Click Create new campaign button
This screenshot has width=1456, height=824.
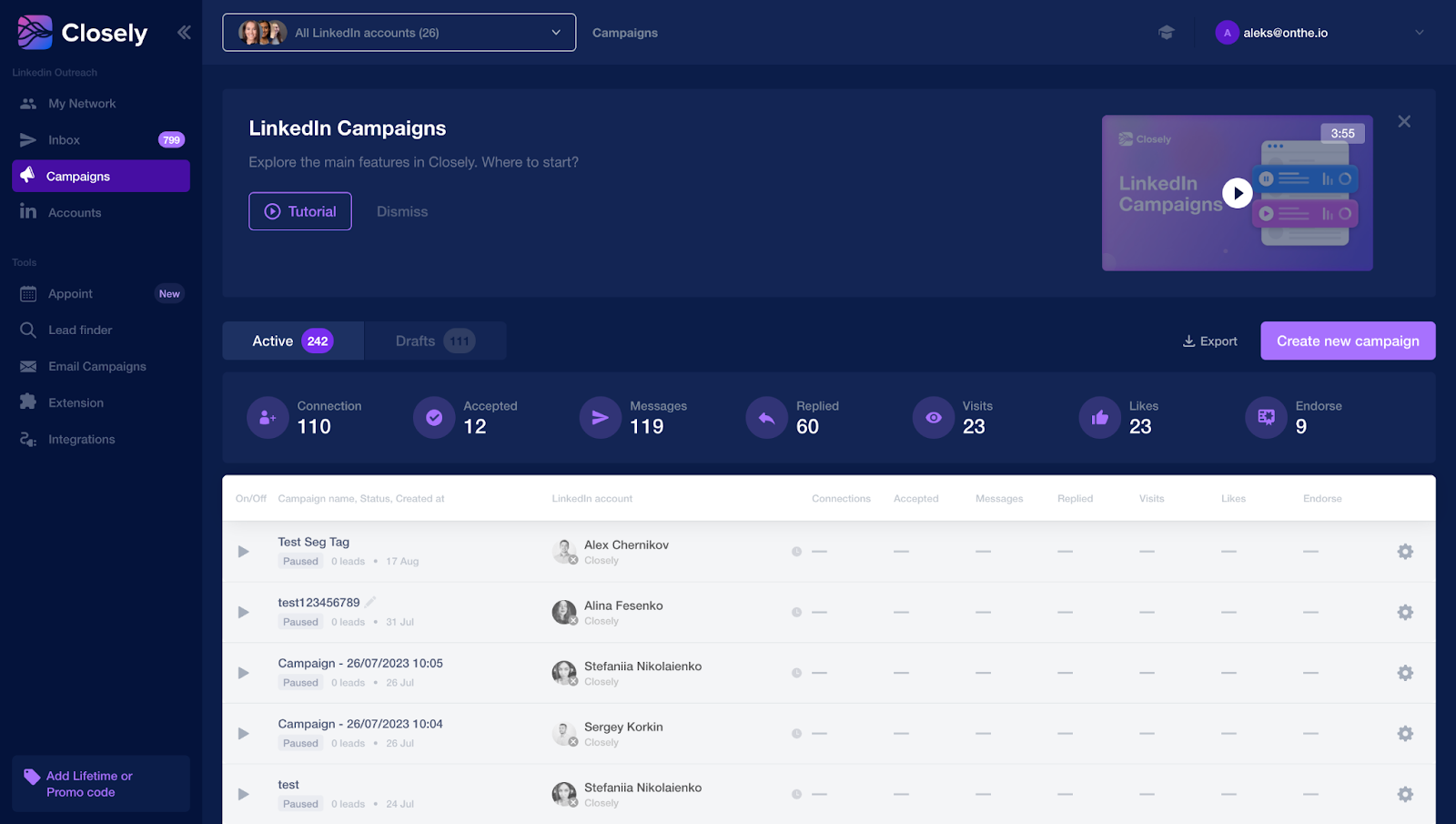1348,341
